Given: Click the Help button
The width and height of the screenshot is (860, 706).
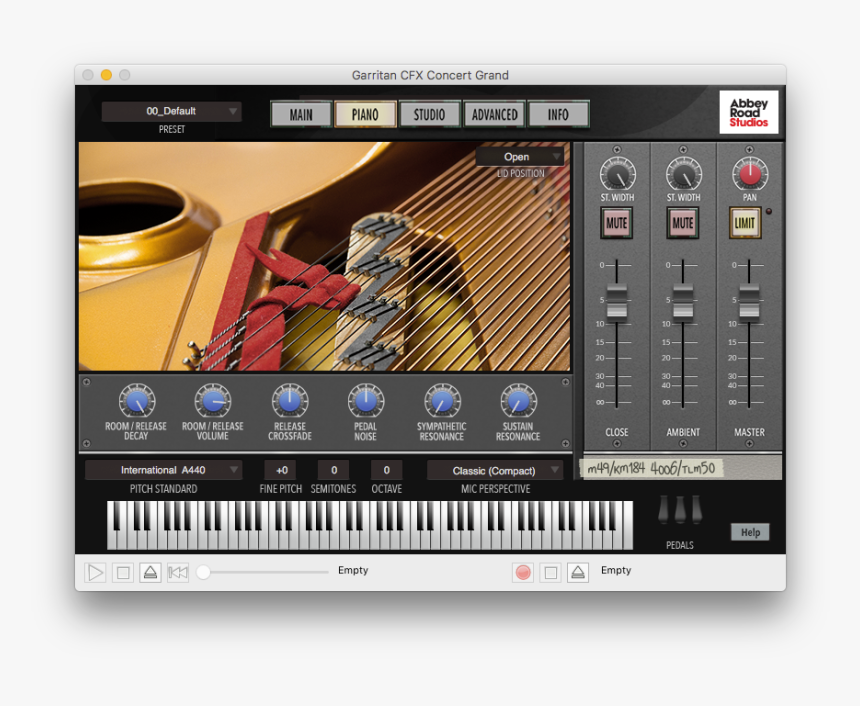Looking at the screenshot, I should click(x=749, y=532).
